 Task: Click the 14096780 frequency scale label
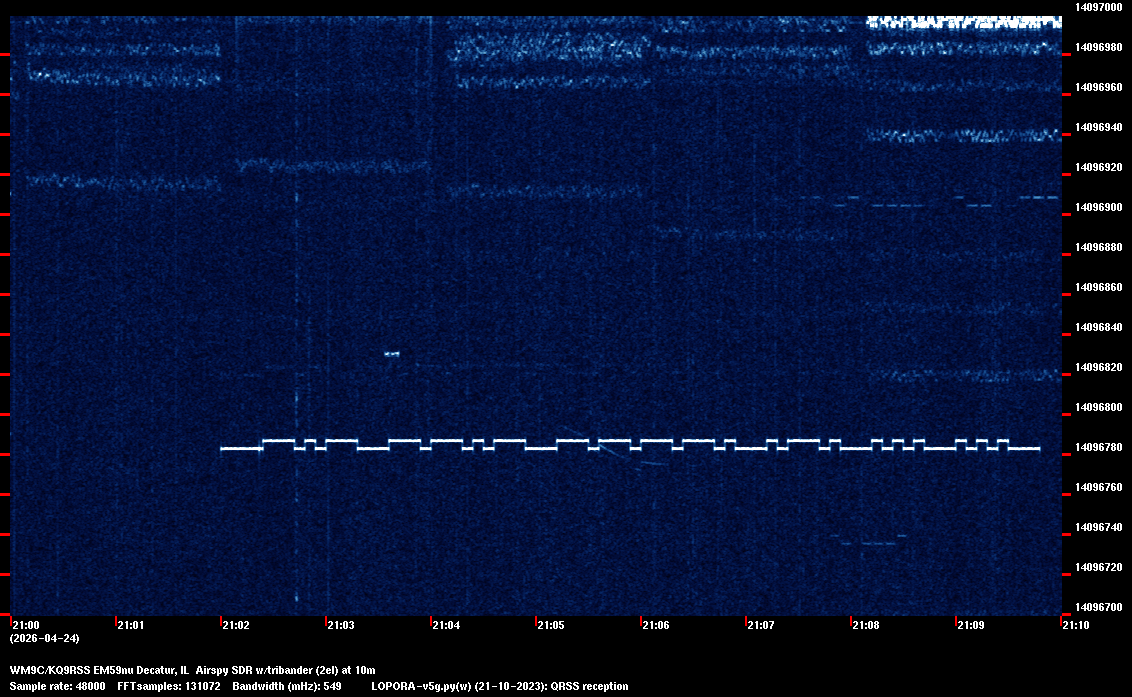pos(1097,447)
